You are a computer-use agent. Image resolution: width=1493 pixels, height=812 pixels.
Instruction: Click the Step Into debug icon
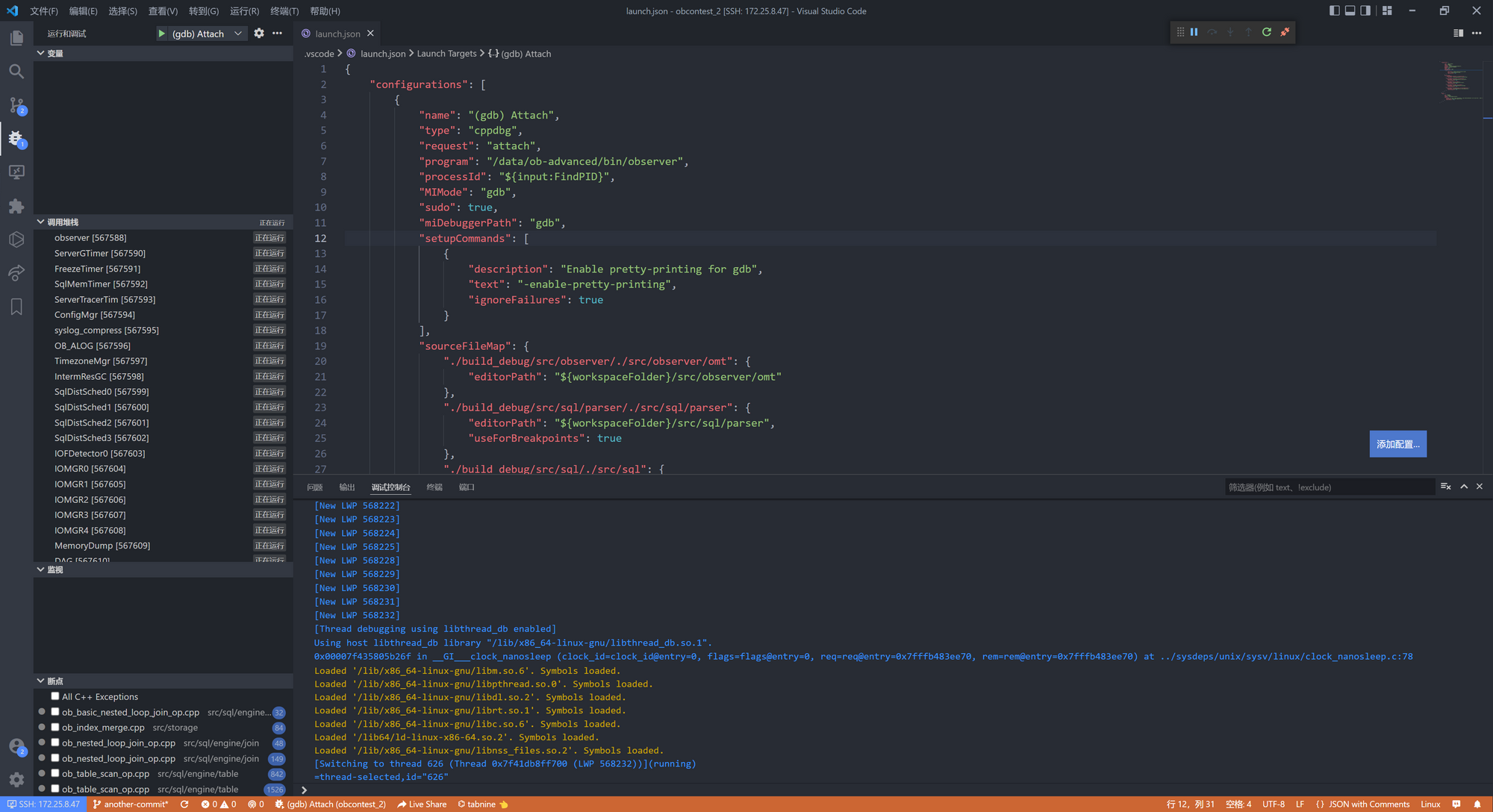[x=1230, y=32]
